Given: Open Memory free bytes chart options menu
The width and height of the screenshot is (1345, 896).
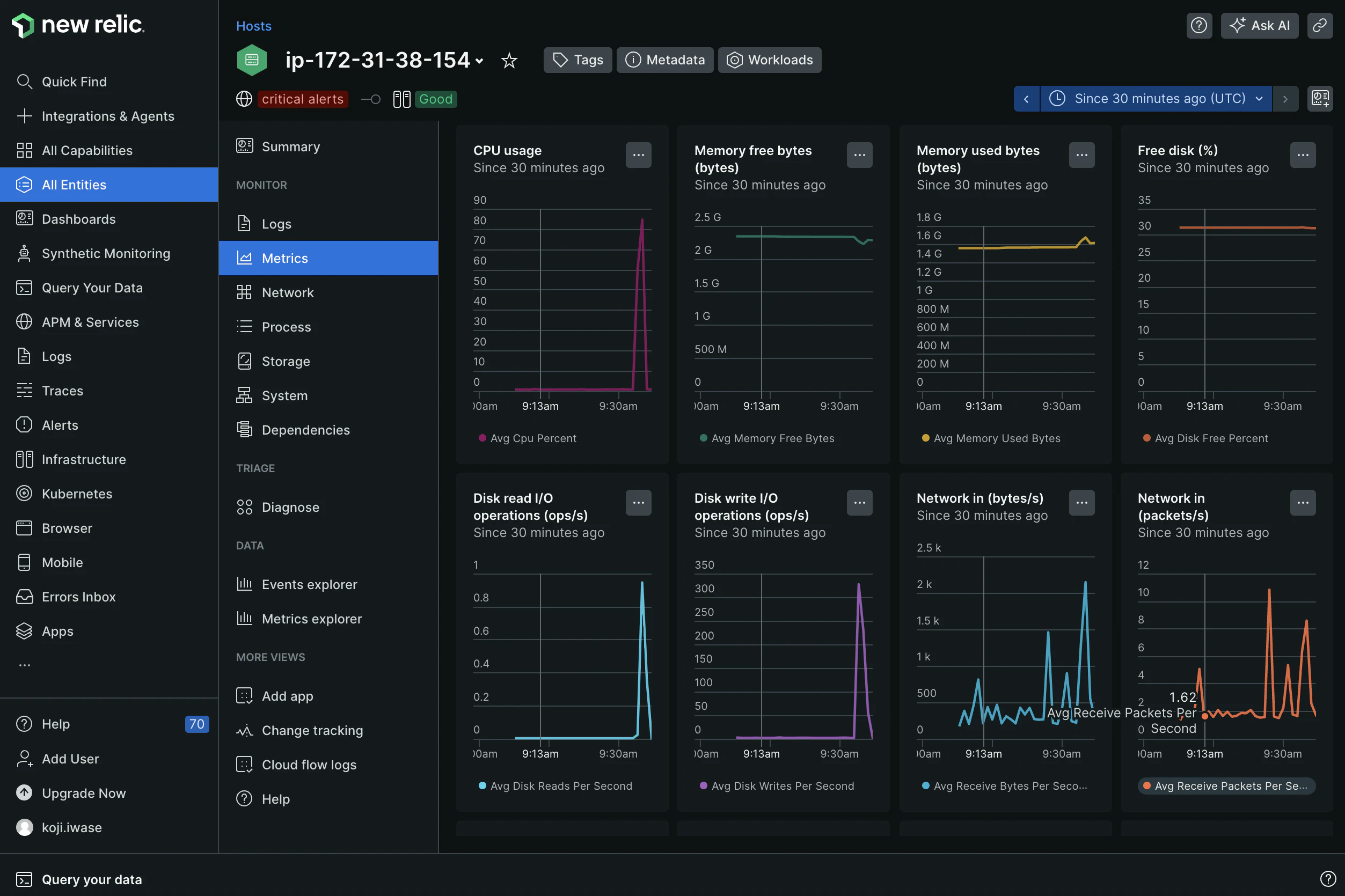Looking at the screenshot, I should pos(859,155).
